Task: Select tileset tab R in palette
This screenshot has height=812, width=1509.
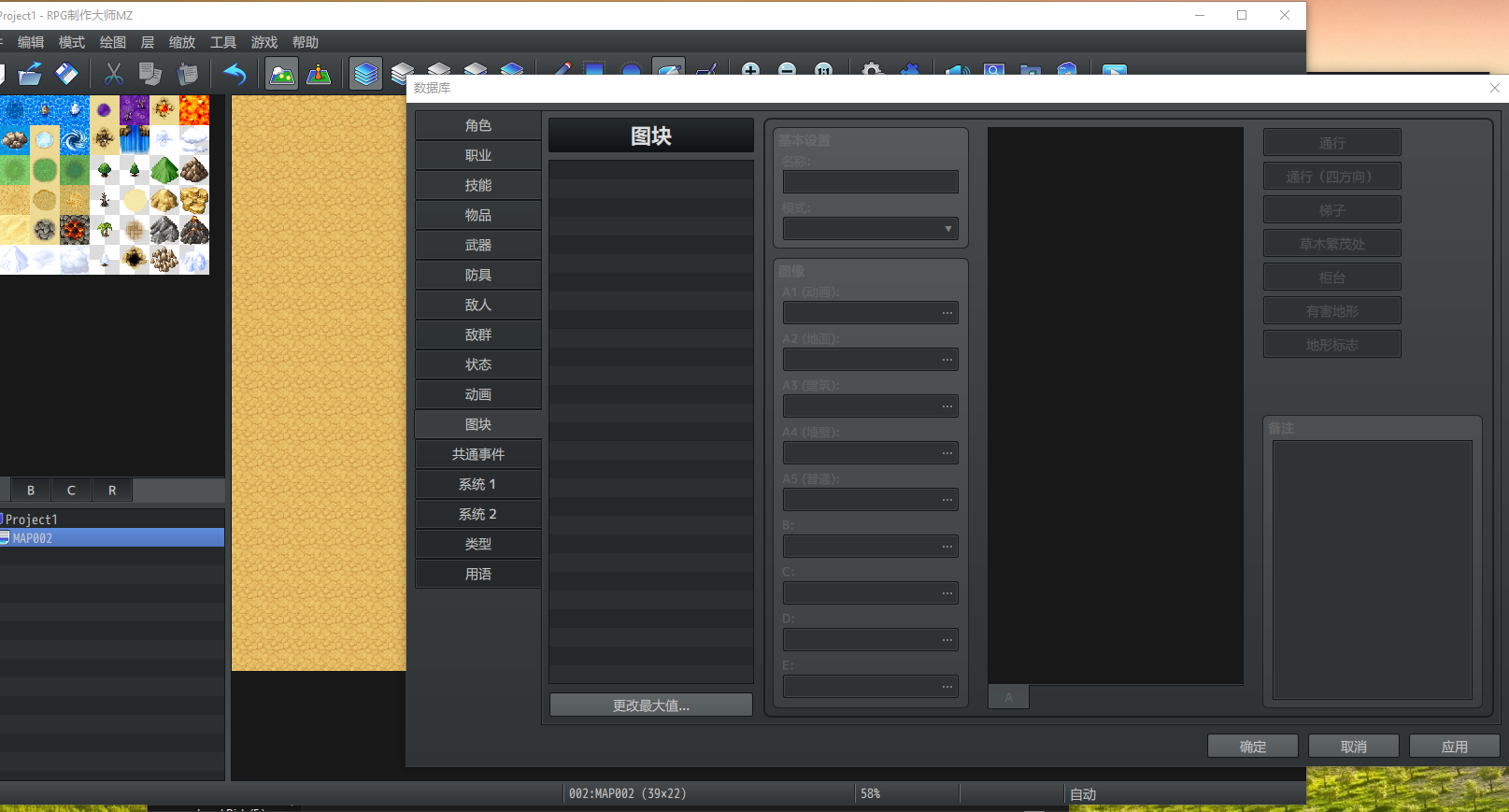Action: tap(112, 490)
